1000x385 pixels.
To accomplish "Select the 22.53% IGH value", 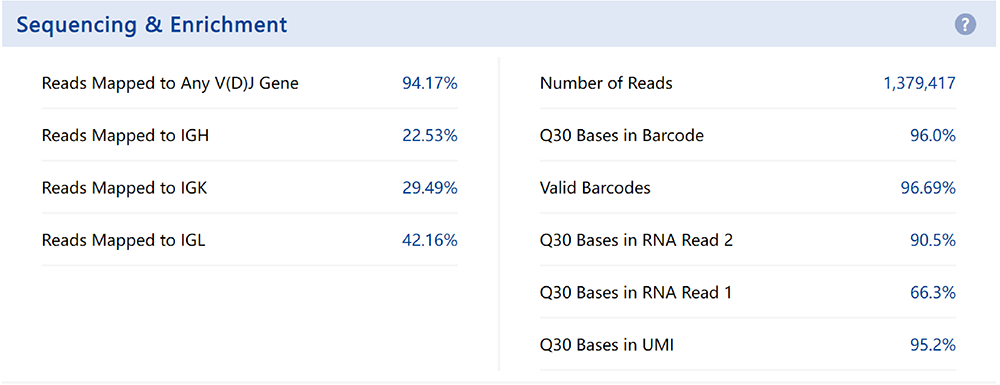I will pyautogui.click(x=430, y=136).
